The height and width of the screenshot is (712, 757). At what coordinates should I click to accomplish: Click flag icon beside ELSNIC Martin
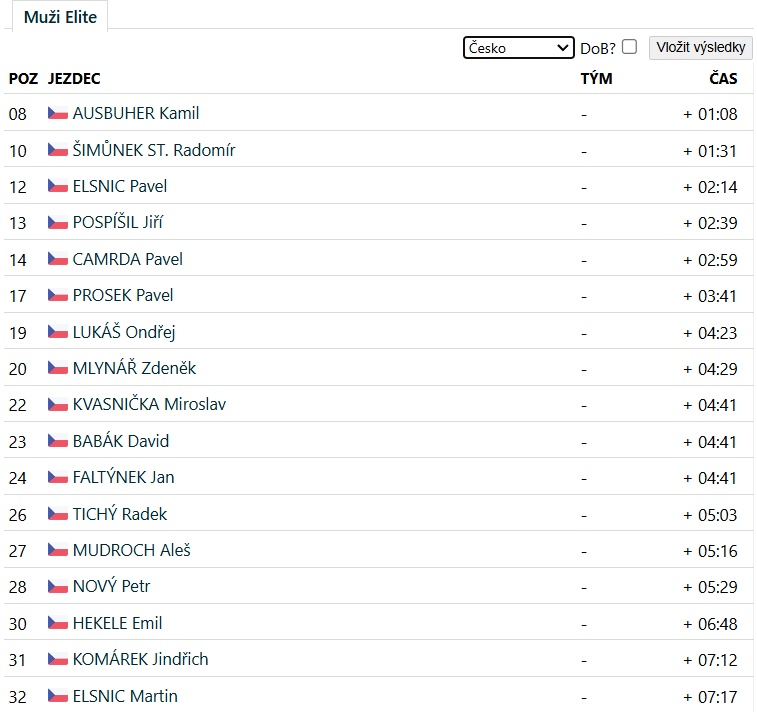coord(58,696)
